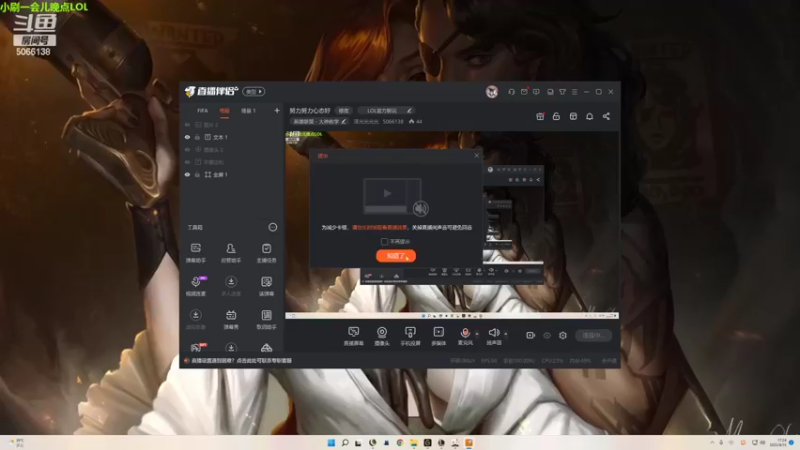Image resolution: width=800 pixels, height=450 pixels.
Task: Open the 读弹幕 tool
Action: (x=266, y=286)
